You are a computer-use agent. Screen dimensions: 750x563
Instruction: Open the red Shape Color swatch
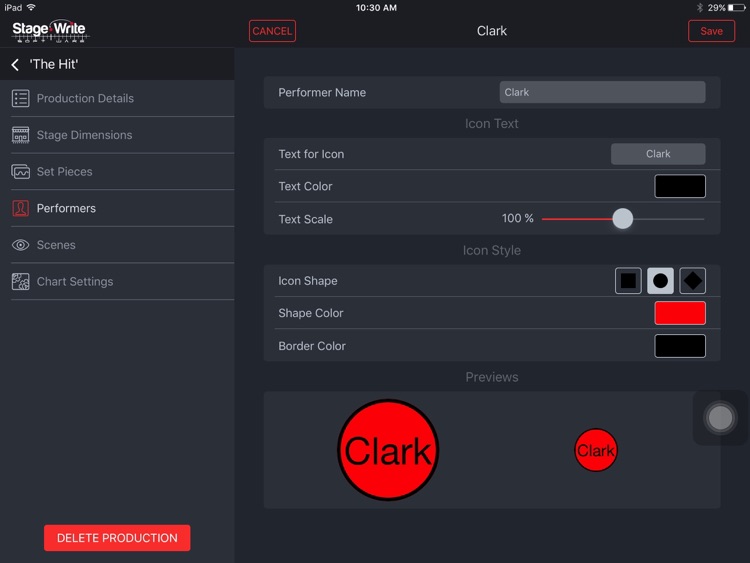coord(680,313)
